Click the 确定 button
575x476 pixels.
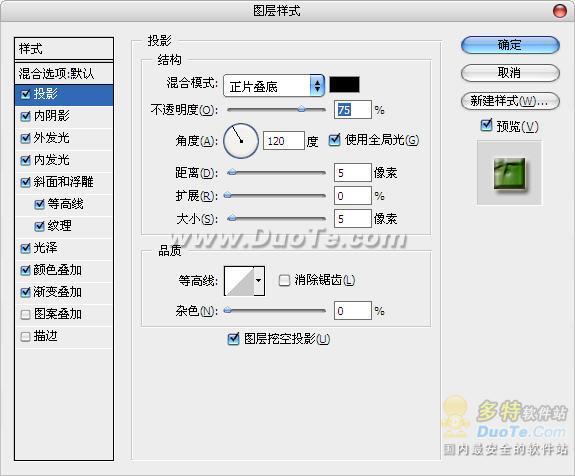pos(510,45)
